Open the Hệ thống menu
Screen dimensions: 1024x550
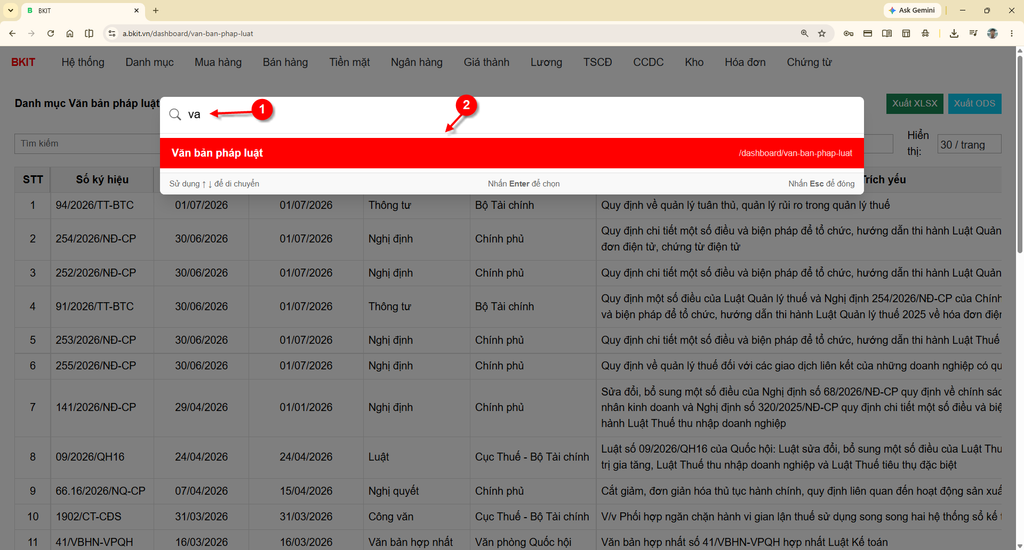[x=83, y=62]
